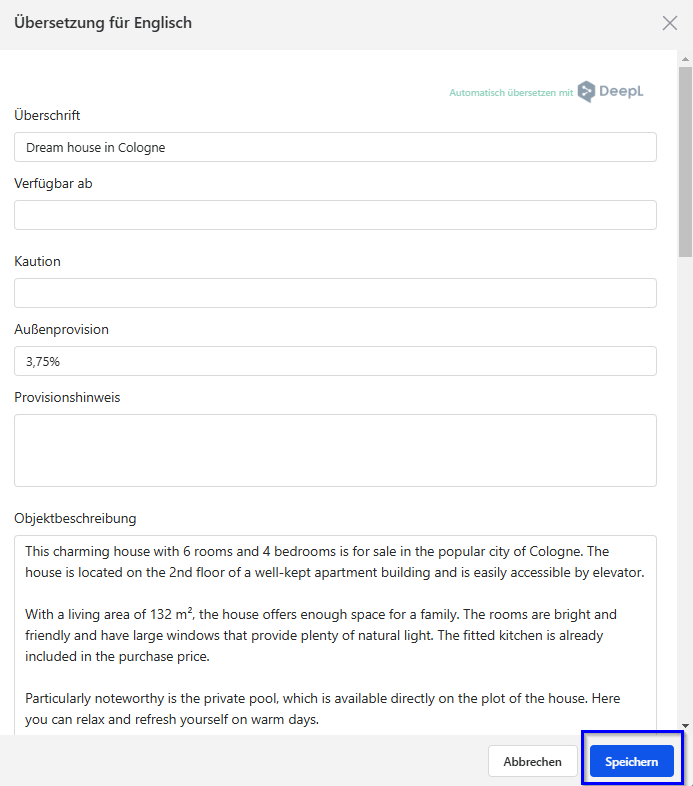Click the Objektbeschreibung label
Image resolution: width=693 pixels, height=786 pixels.
click(75, 518)
